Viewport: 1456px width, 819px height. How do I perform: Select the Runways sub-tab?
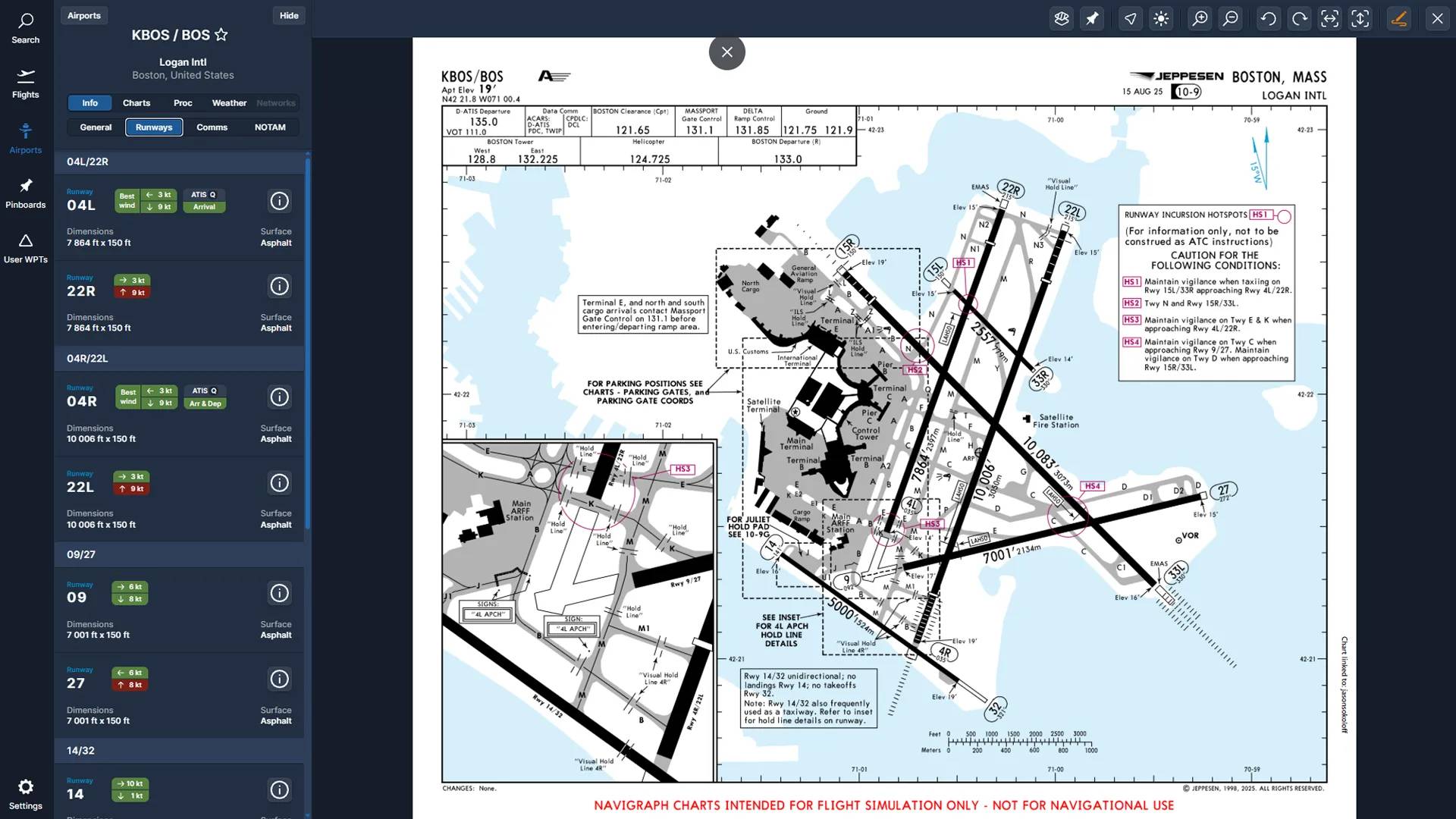(x=154, y=127)
